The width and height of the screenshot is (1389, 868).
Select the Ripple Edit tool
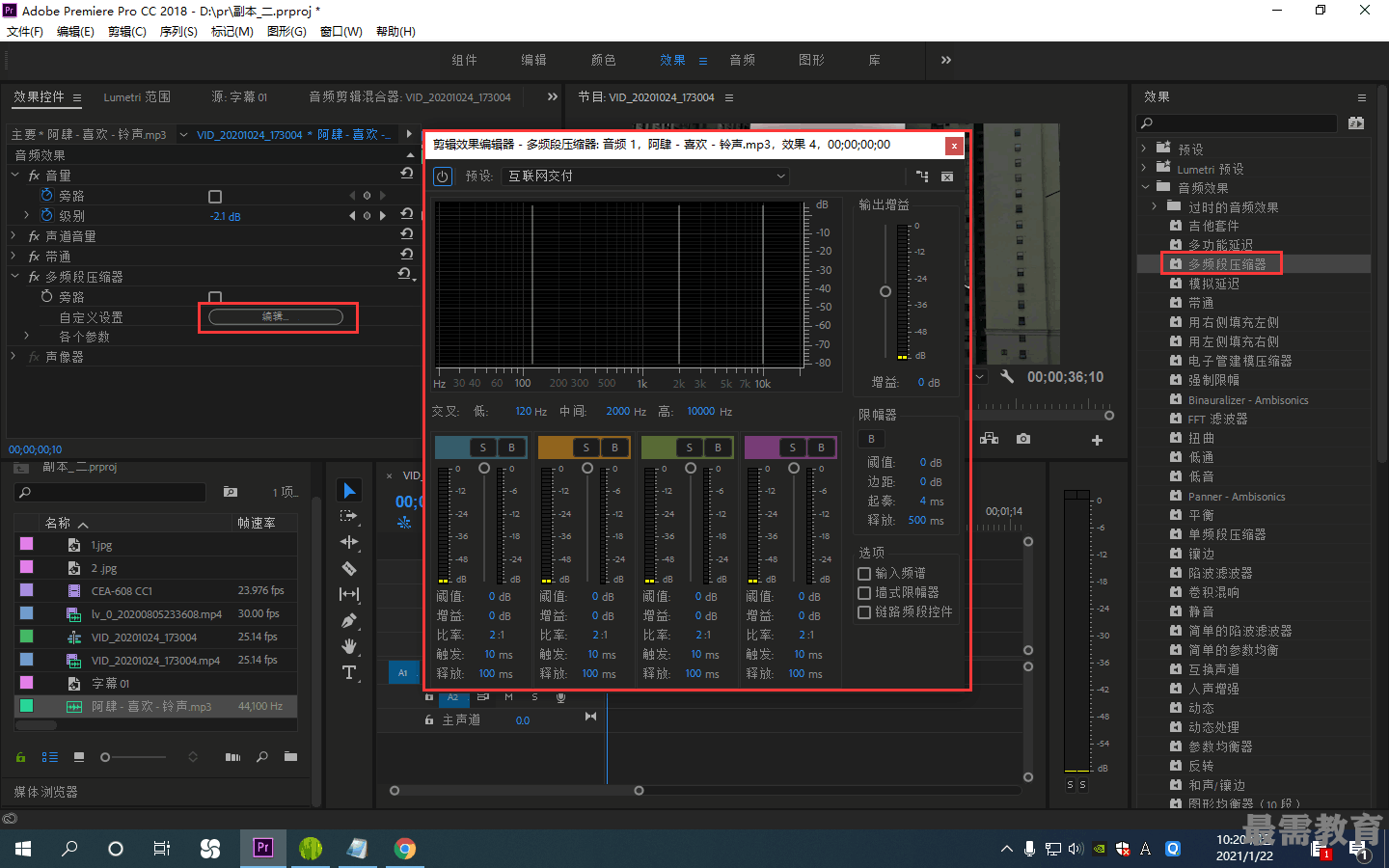[x=349, y=542]
